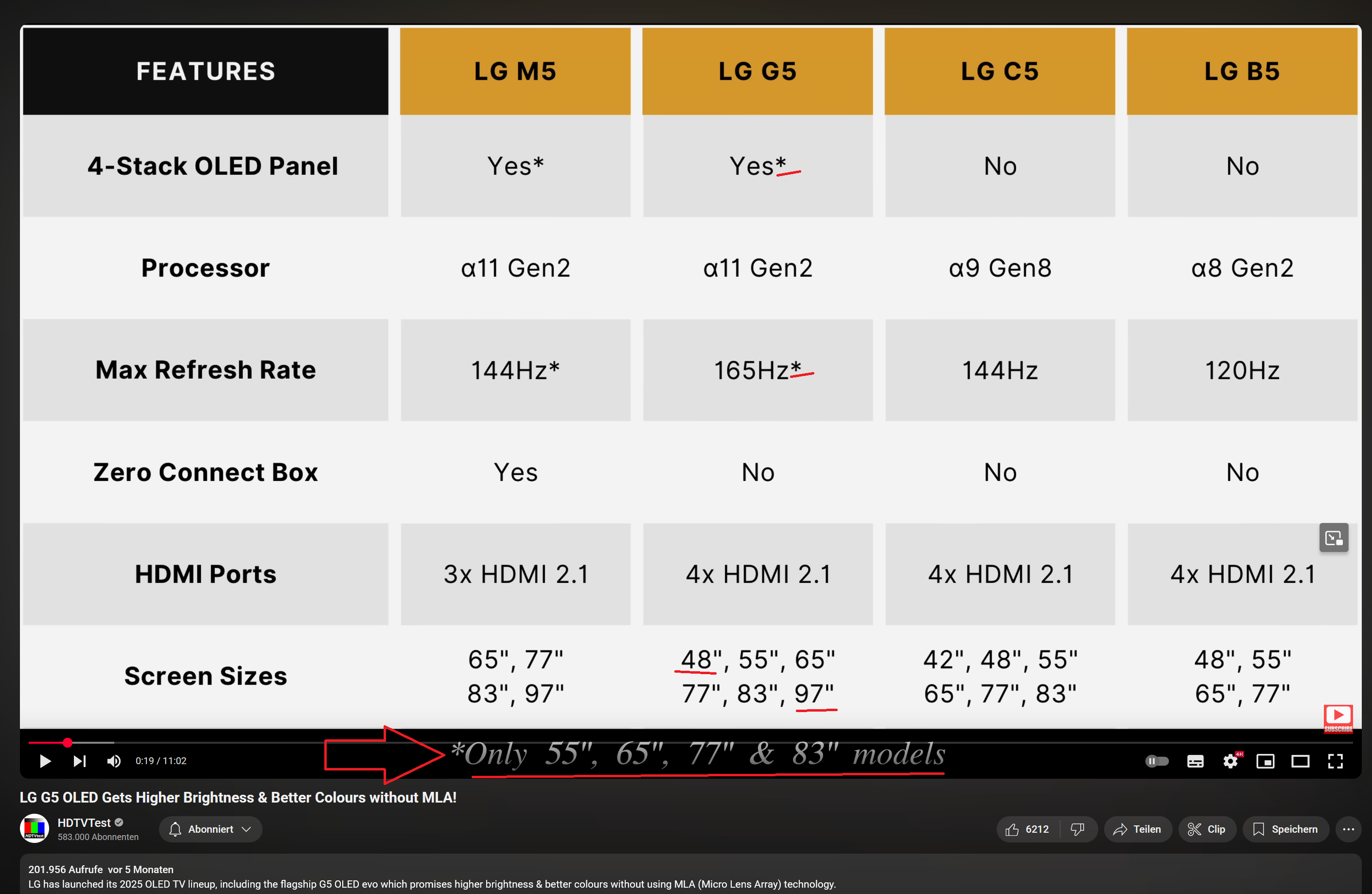Create a Clip of the video
Image resolution: width=1372 pixels, height=894 pixels.
(x=1207, y=829)
